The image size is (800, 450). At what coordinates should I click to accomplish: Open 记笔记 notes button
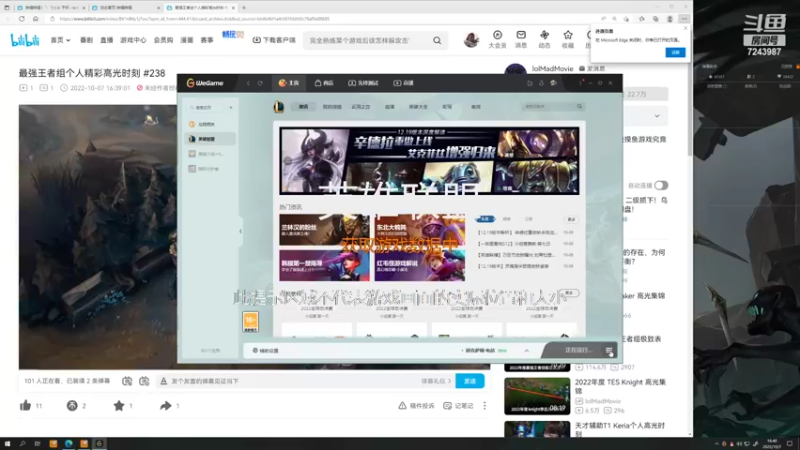click(x=458, y=406)
